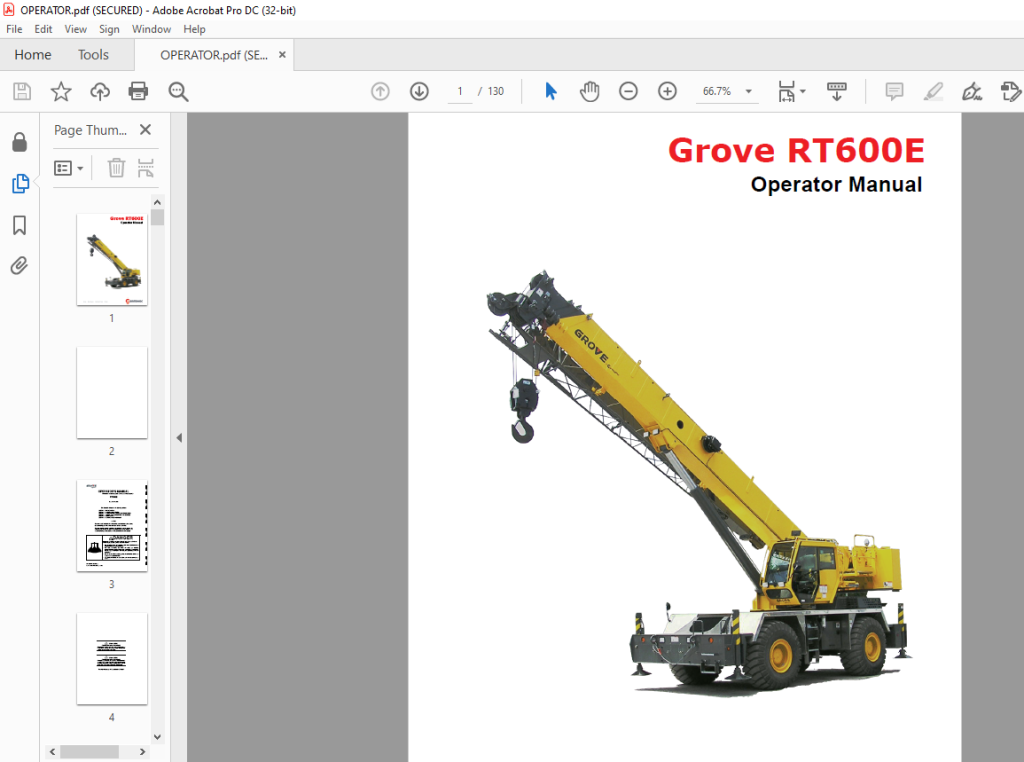Open the Window menu

tap(152, 29)
